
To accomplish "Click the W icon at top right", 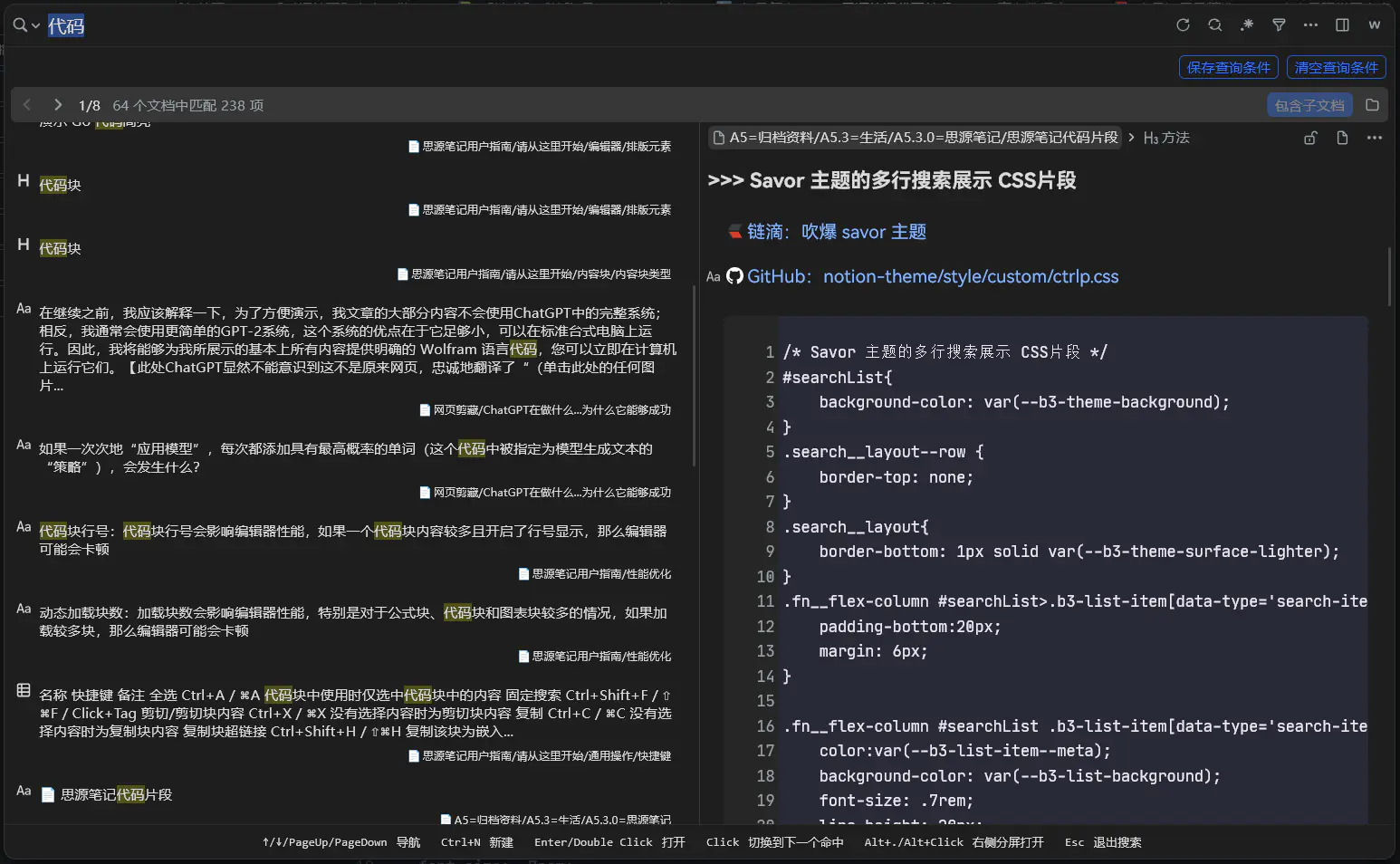I will click(1374, 25).
